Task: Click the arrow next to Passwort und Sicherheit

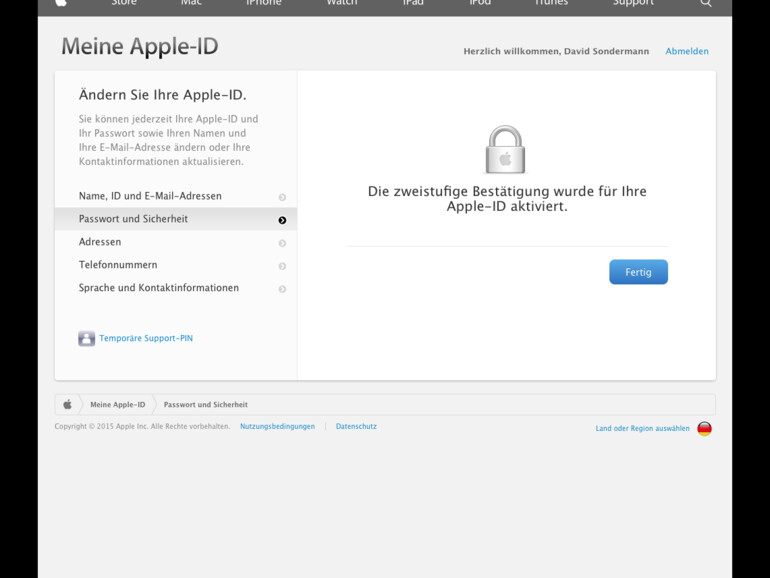Action: 282,220
